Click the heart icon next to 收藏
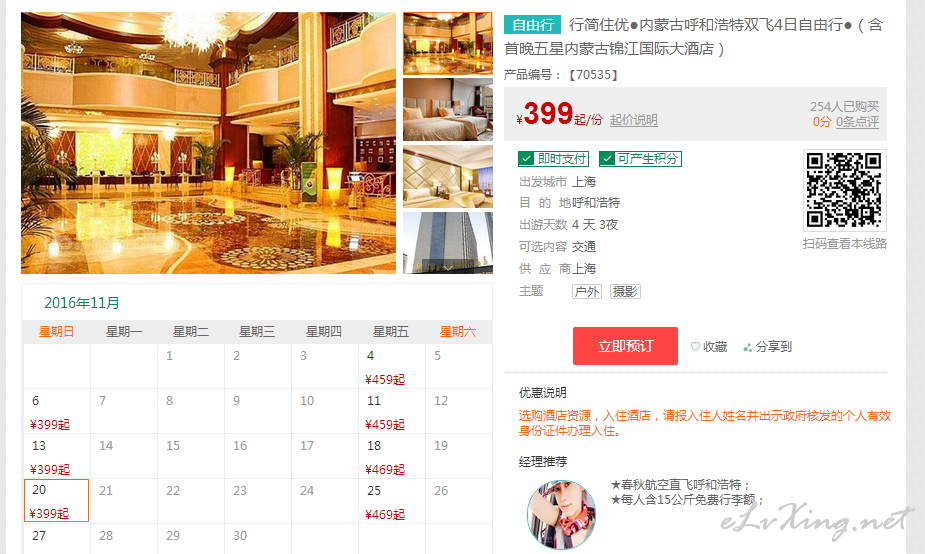 [695, 347]
